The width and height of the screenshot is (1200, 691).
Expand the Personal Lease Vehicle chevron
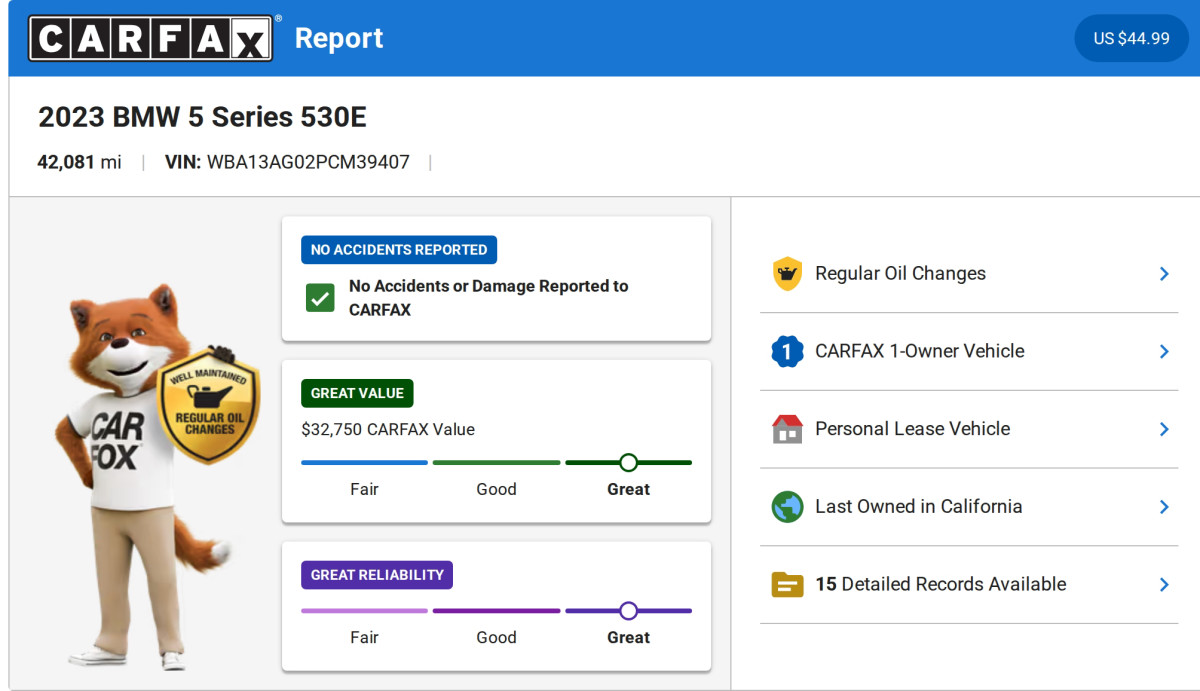coord(1164,429)
